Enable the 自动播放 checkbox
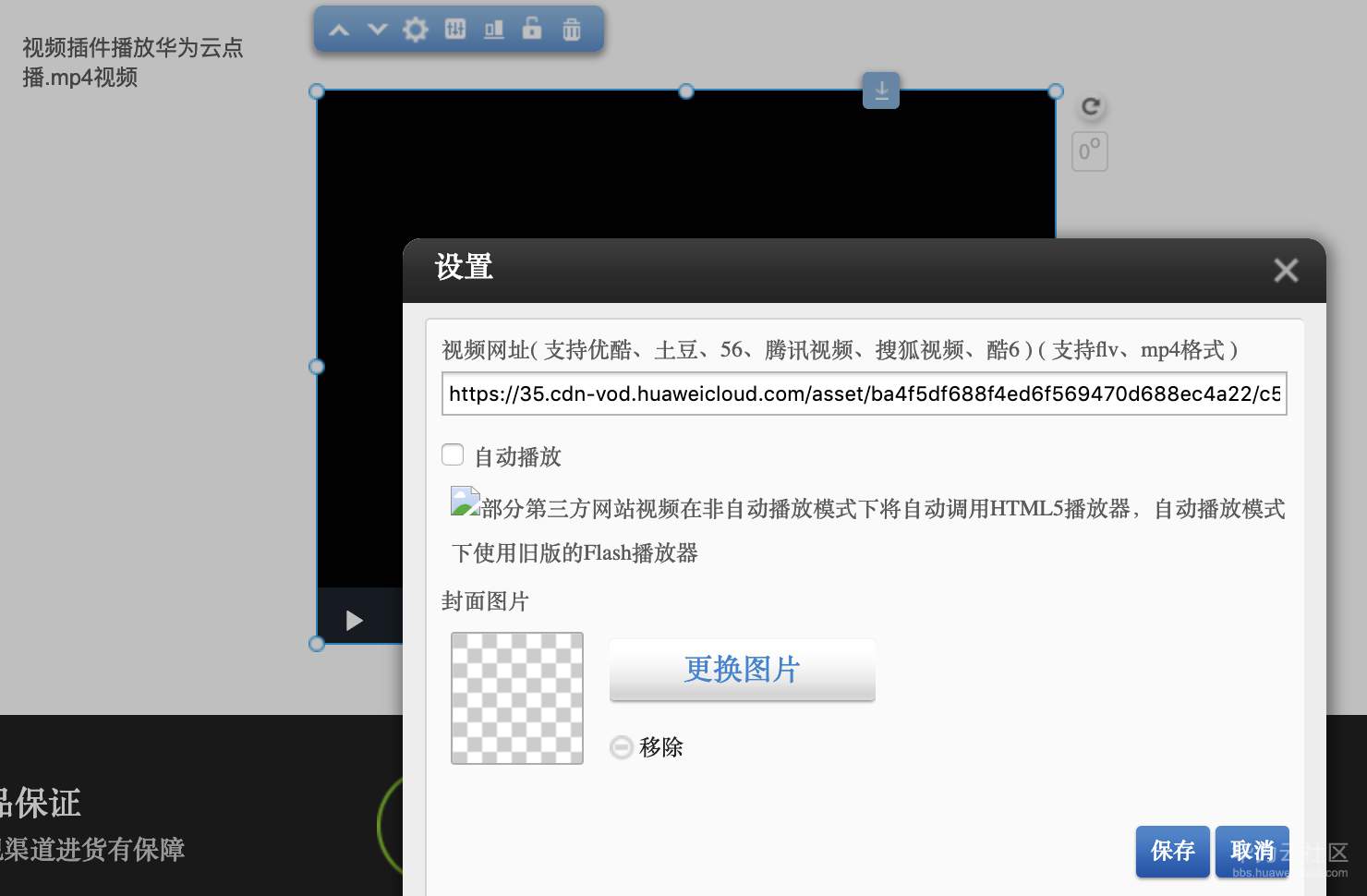Screen dimensions: 1367x896 click(x=453, y=454)
